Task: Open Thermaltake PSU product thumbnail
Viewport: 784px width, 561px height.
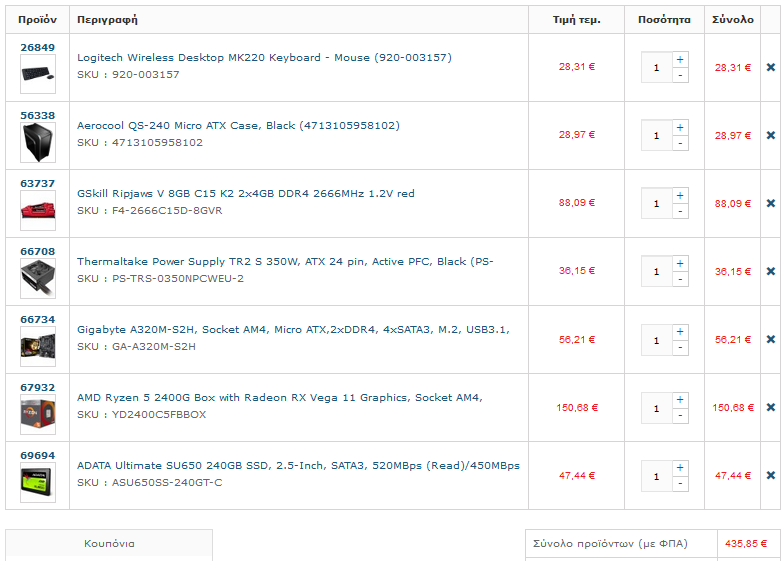Action: [38, 278]
